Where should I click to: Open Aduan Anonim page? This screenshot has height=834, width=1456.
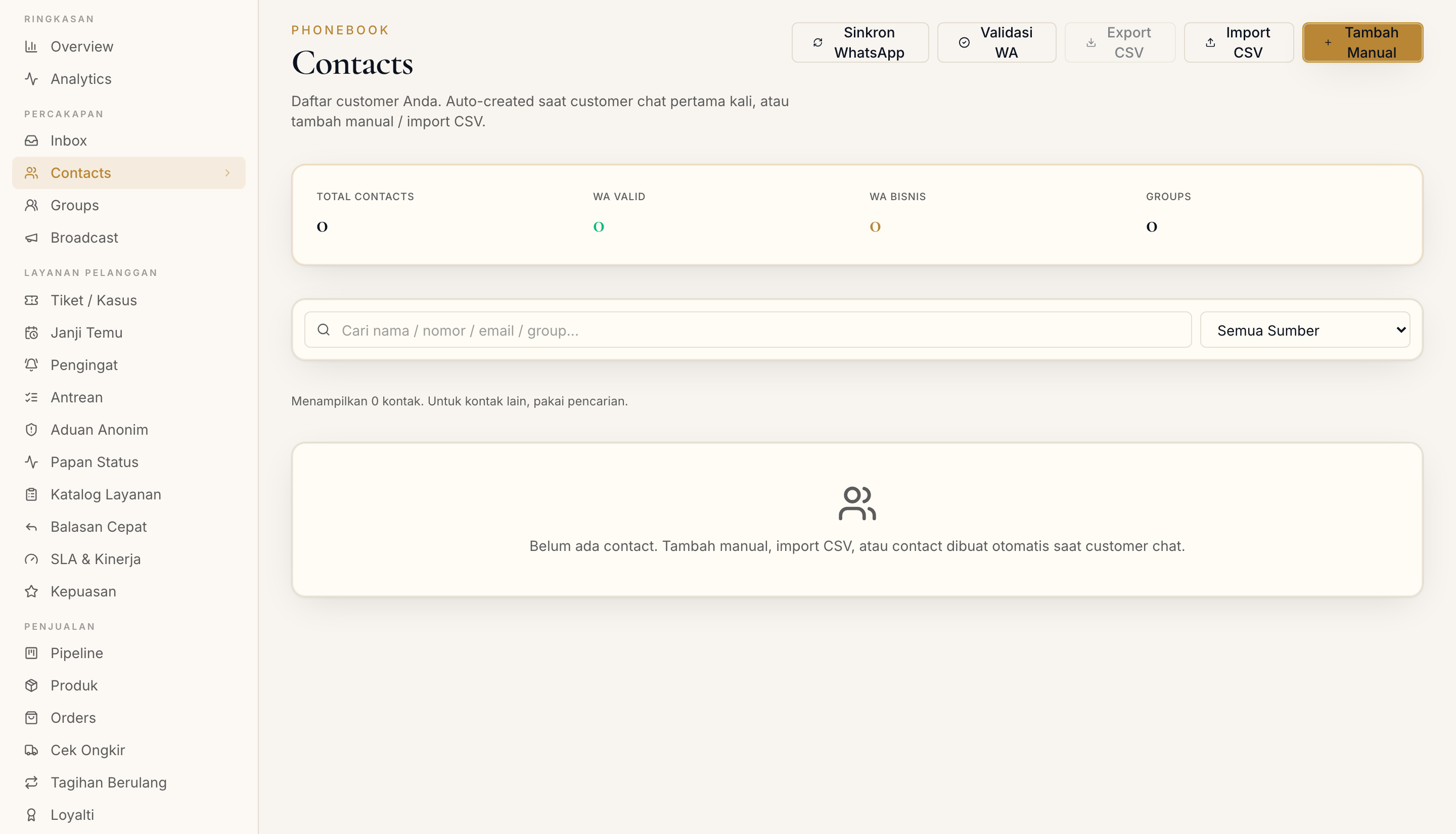(129, 430)
